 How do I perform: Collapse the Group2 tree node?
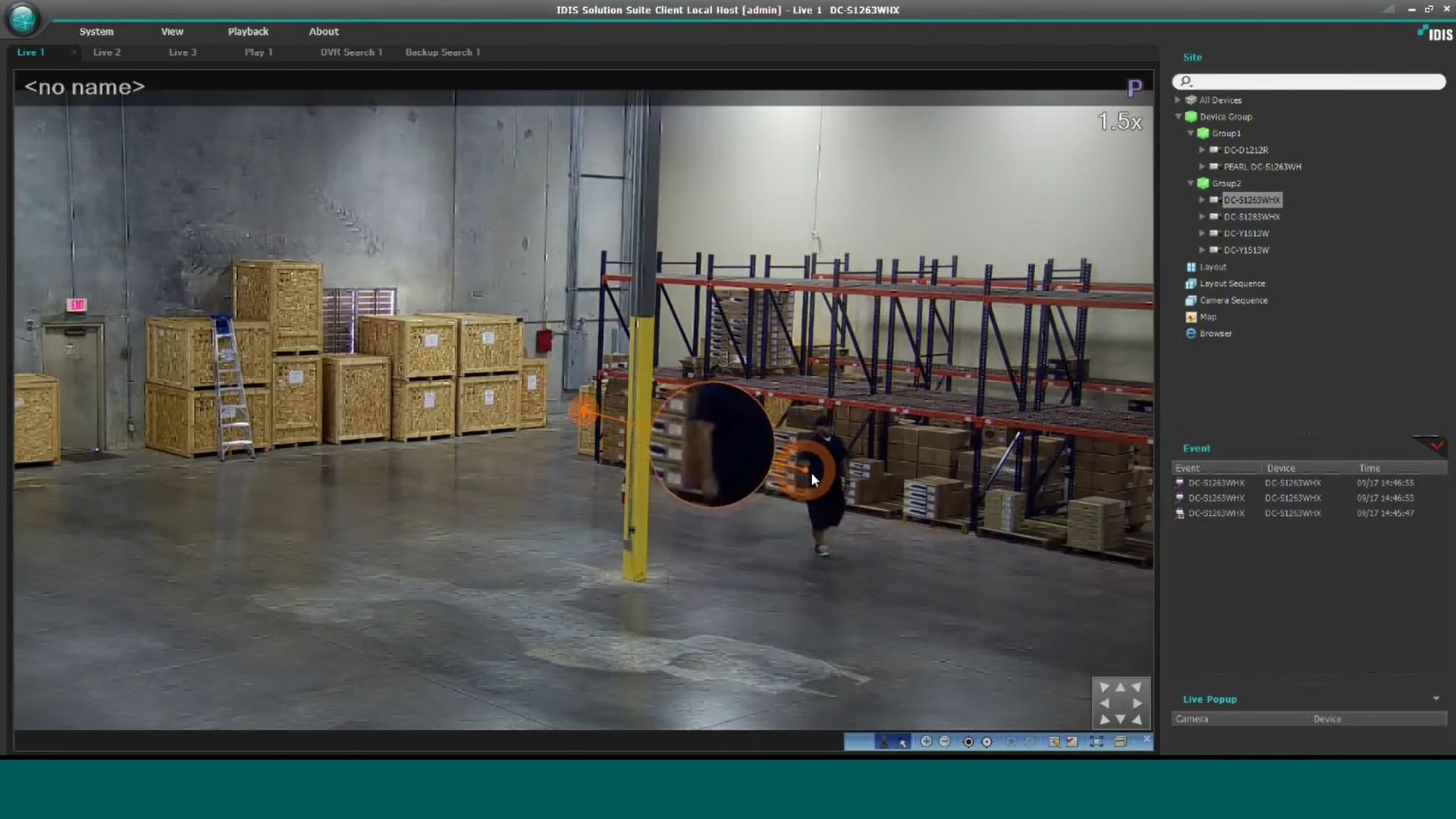pyautogui.click(x=1191, y=184)
